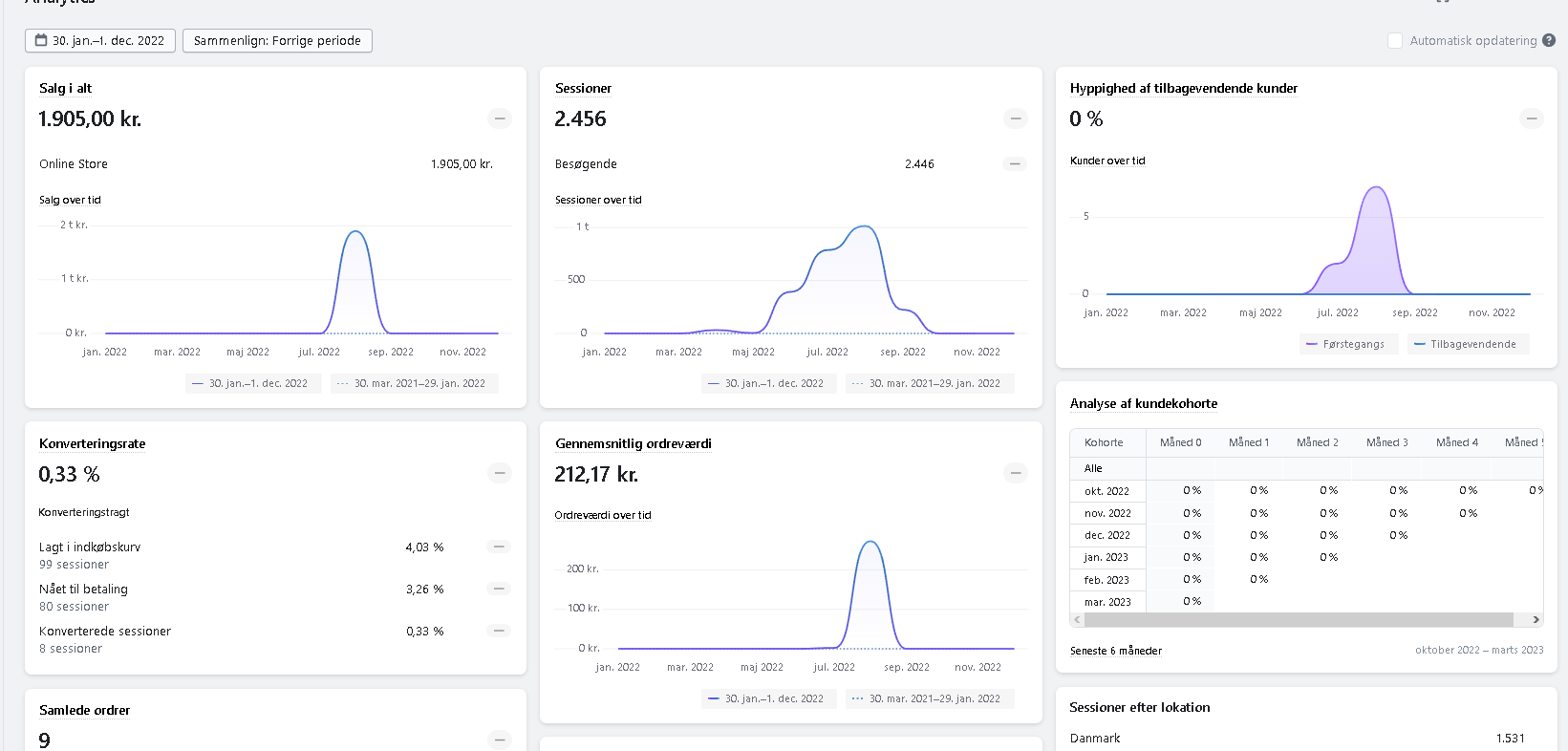
Task: Click the cohort table horizontal scrollbar
Action: coord(1300,620)
